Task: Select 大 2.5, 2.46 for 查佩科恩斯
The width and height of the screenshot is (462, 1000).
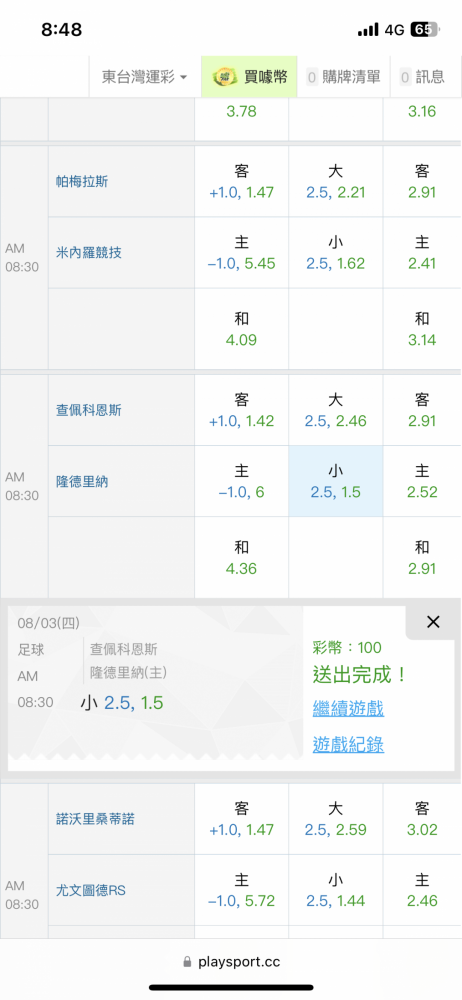Action: pyautogui.click(x=336, y=410)
